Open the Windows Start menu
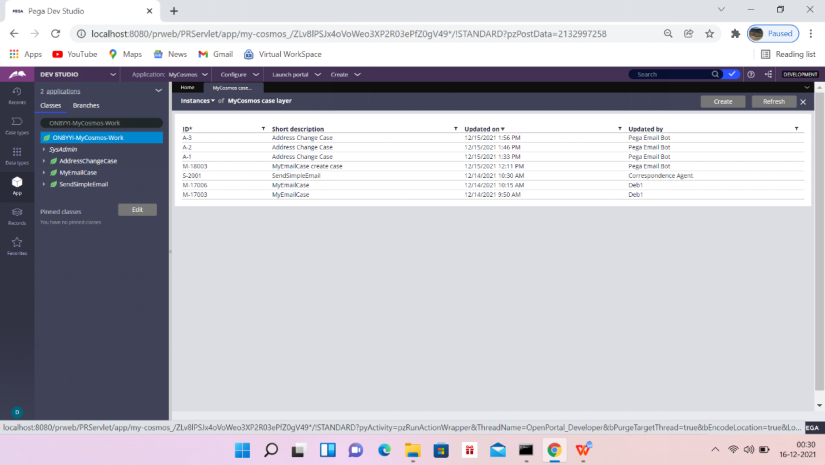825x465 pixels. [x=243, y=450]
